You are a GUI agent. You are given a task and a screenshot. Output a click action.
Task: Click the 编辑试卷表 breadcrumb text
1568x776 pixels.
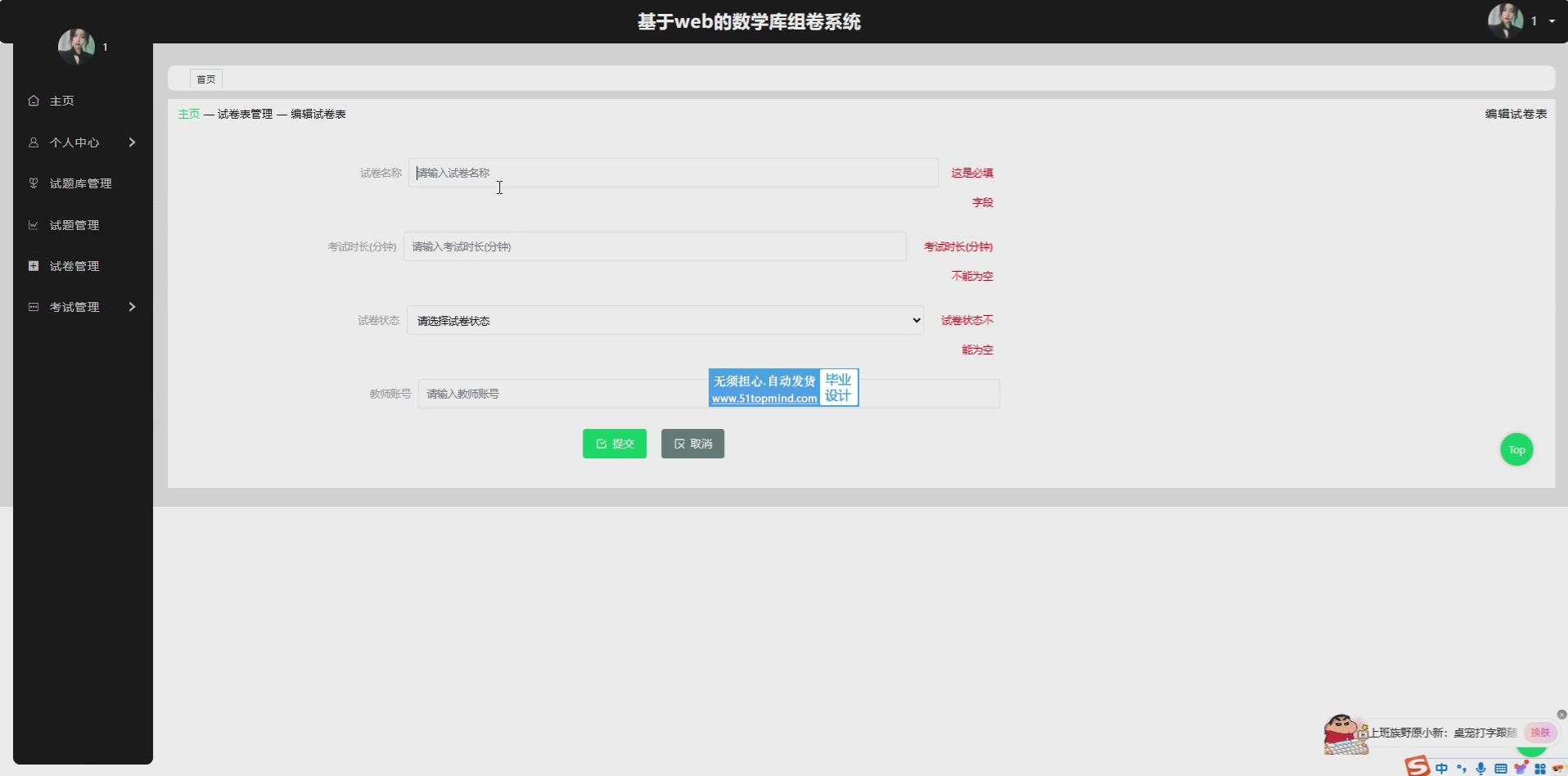[318, 114]
